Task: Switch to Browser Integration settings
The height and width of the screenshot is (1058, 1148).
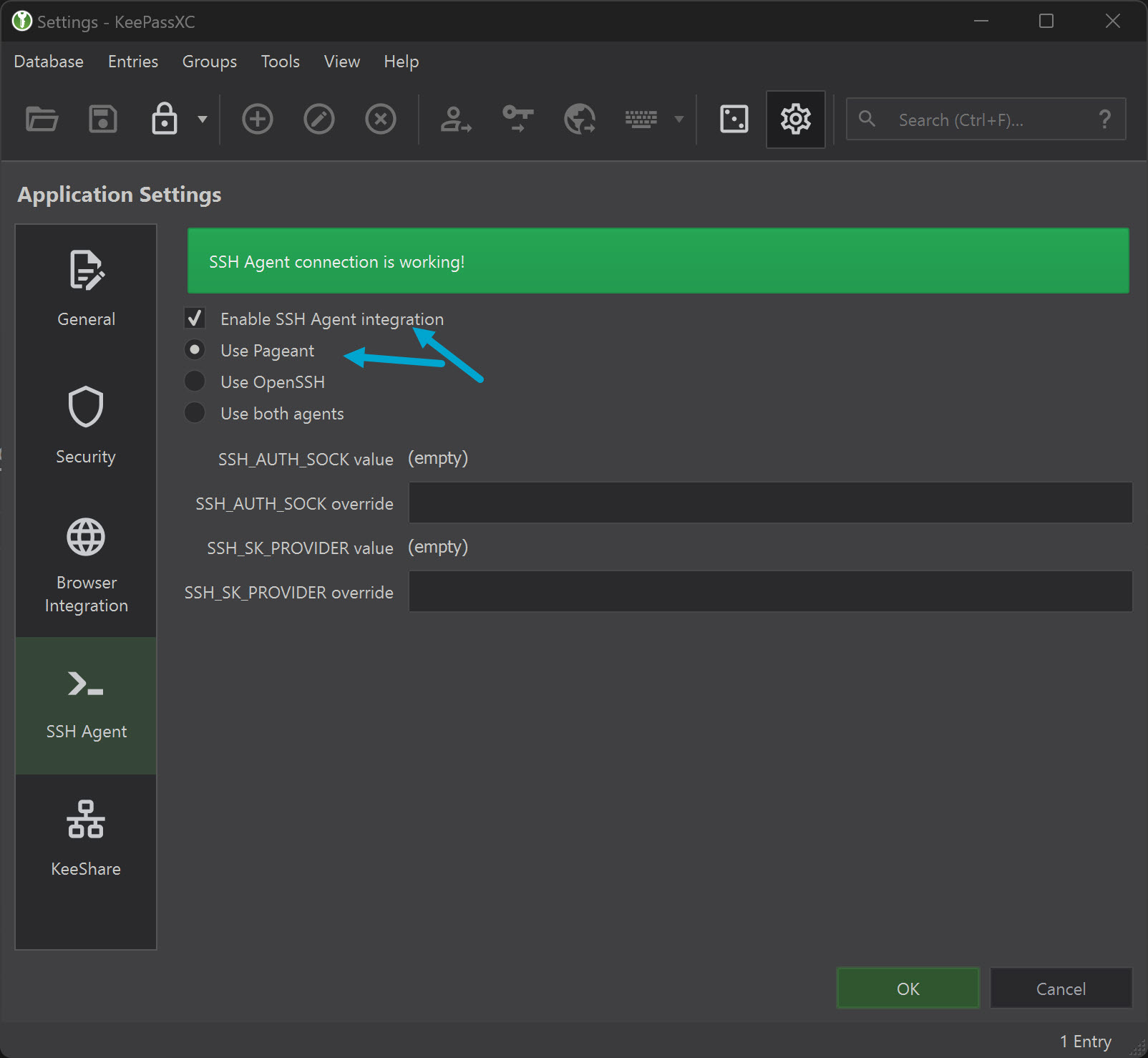Action: pos(85,566)
